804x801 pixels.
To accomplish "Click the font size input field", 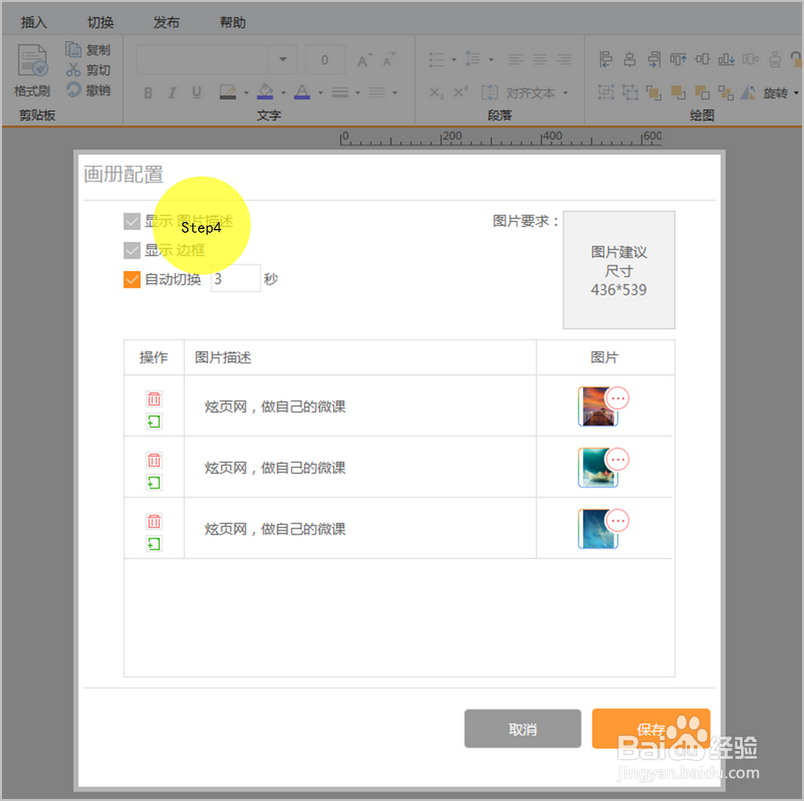I will pos(325,59).
